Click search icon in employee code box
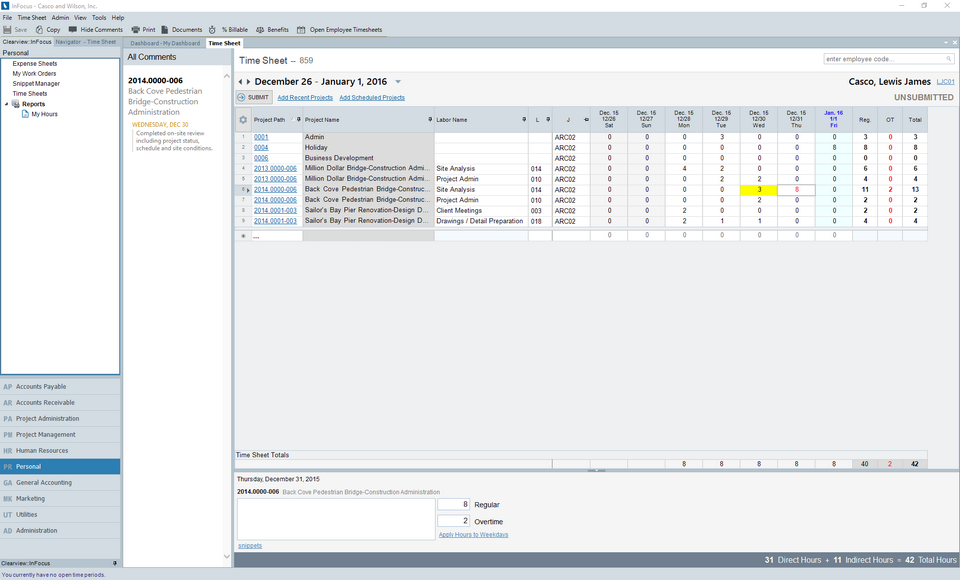This screenshot has height=580, width=960. pos(949,59)
